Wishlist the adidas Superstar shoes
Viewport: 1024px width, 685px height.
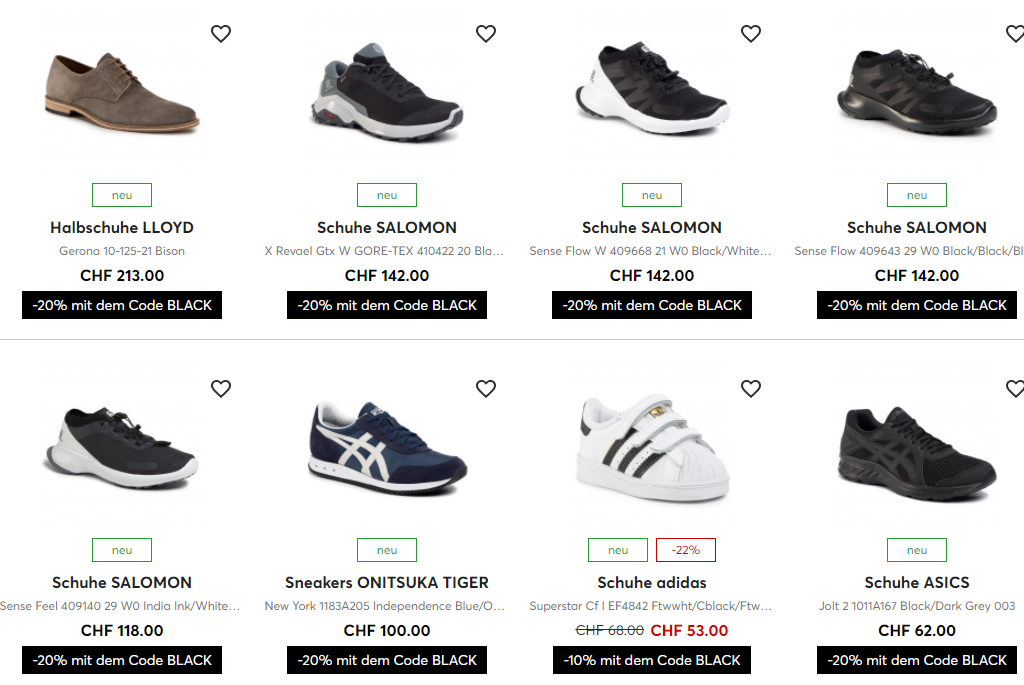click(x=751, y=389)
